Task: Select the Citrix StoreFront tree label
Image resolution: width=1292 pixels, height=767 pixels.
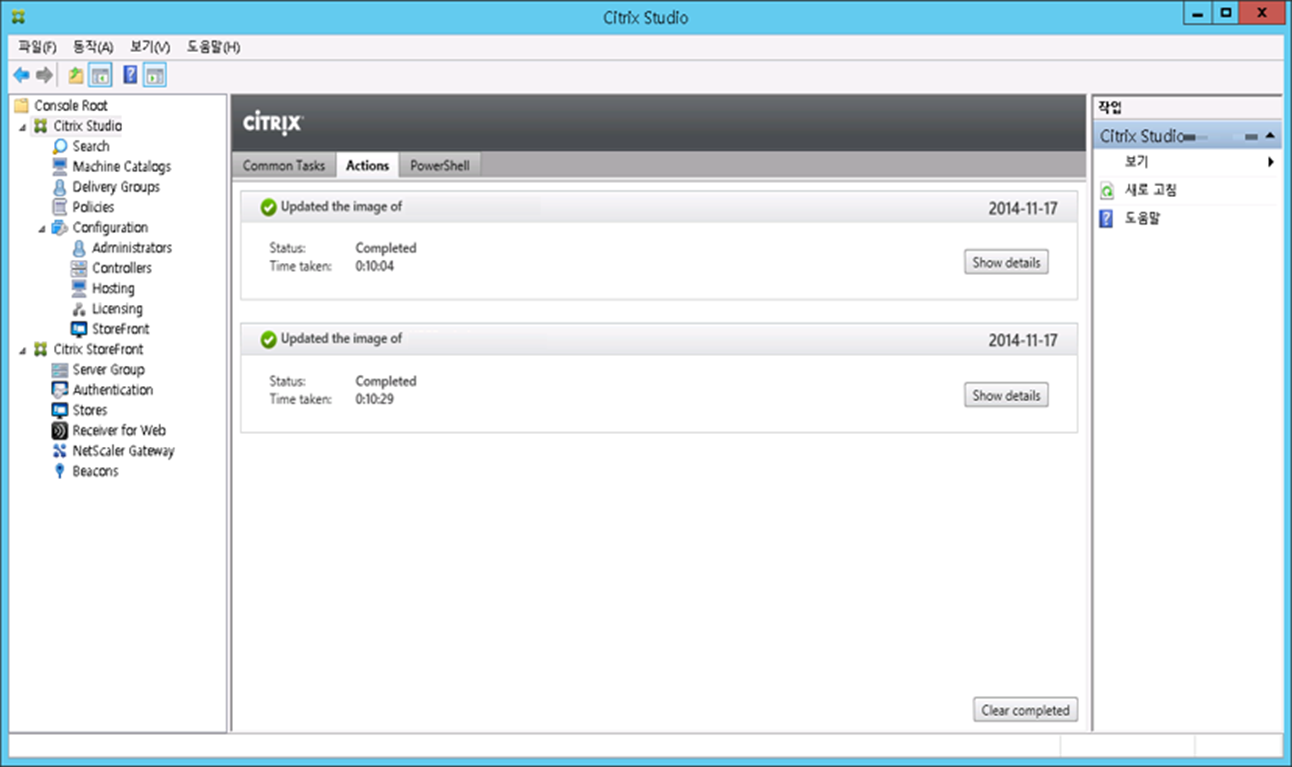Action: pyautogui.click(x=98, y=349)
